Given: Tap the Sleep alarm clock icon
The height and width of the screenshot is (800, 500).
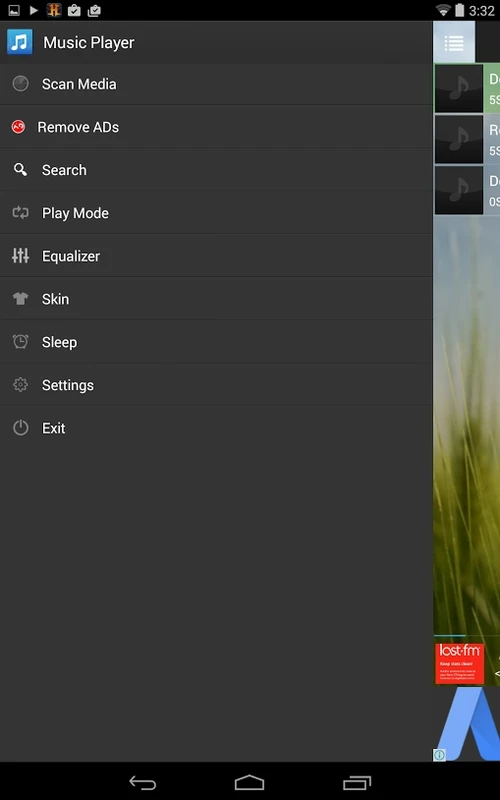Looking at the screenshot, I should (20, 341).
